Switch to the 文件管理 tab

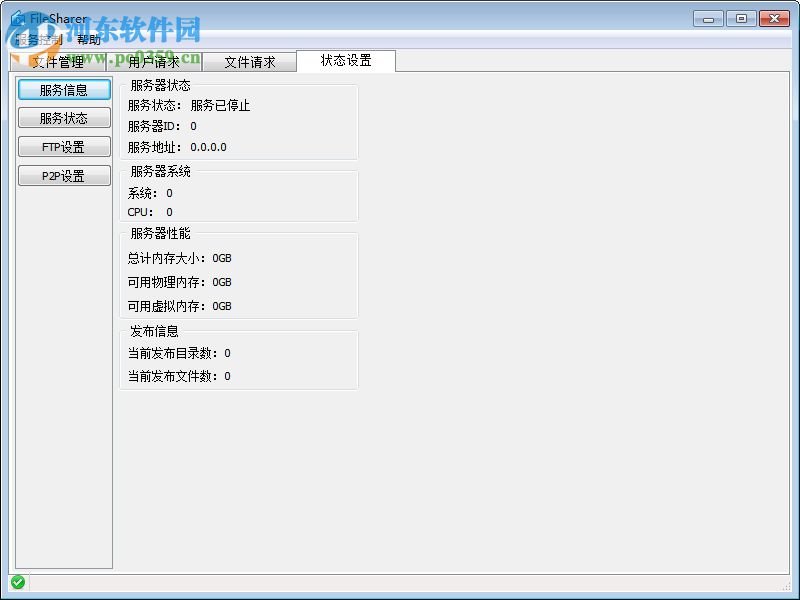tap(56, 61)
